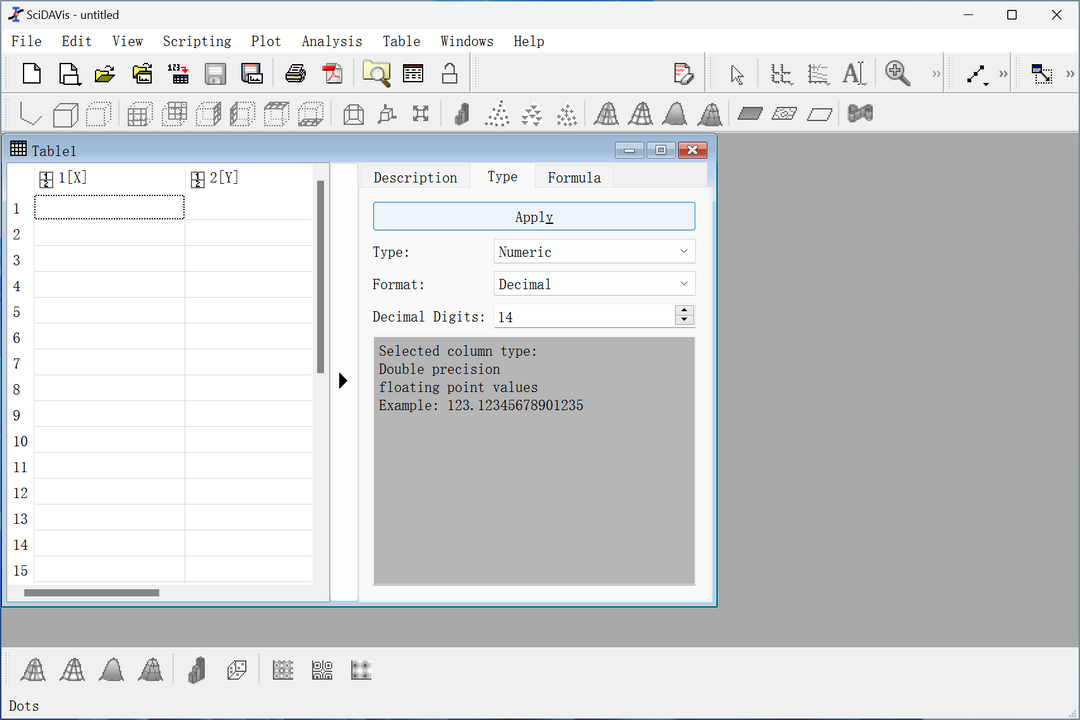Open the Analysis menu
Viewport: 1080px width, 720px height.
332,41
